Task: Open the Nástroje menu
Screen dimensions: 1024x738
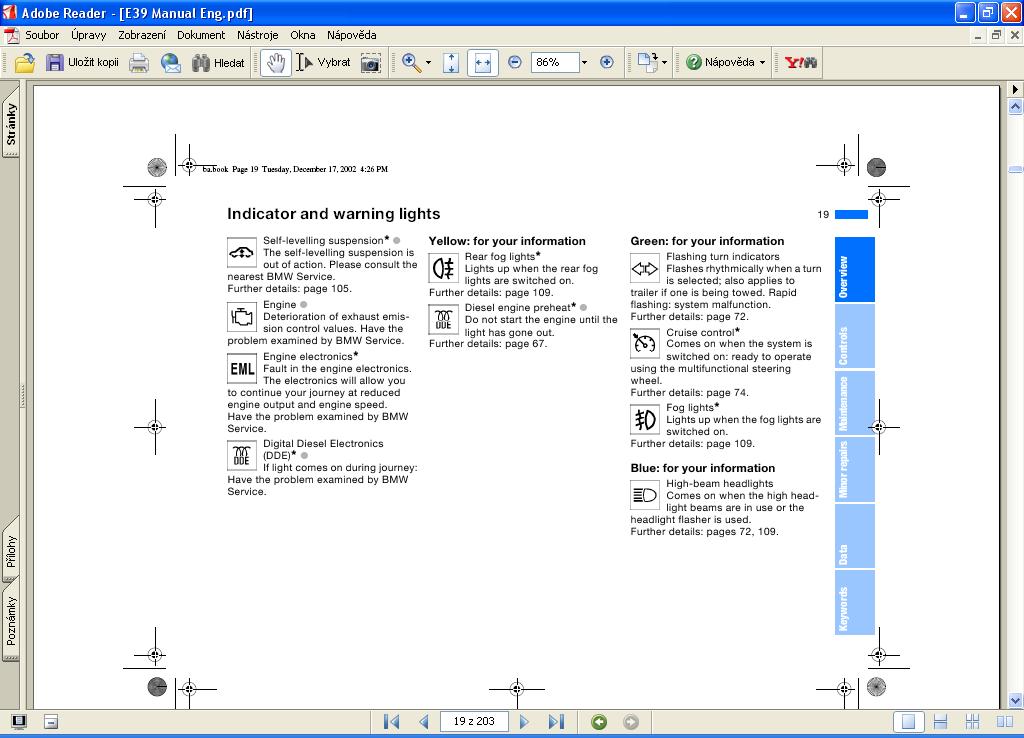Action: pos(257,35)
